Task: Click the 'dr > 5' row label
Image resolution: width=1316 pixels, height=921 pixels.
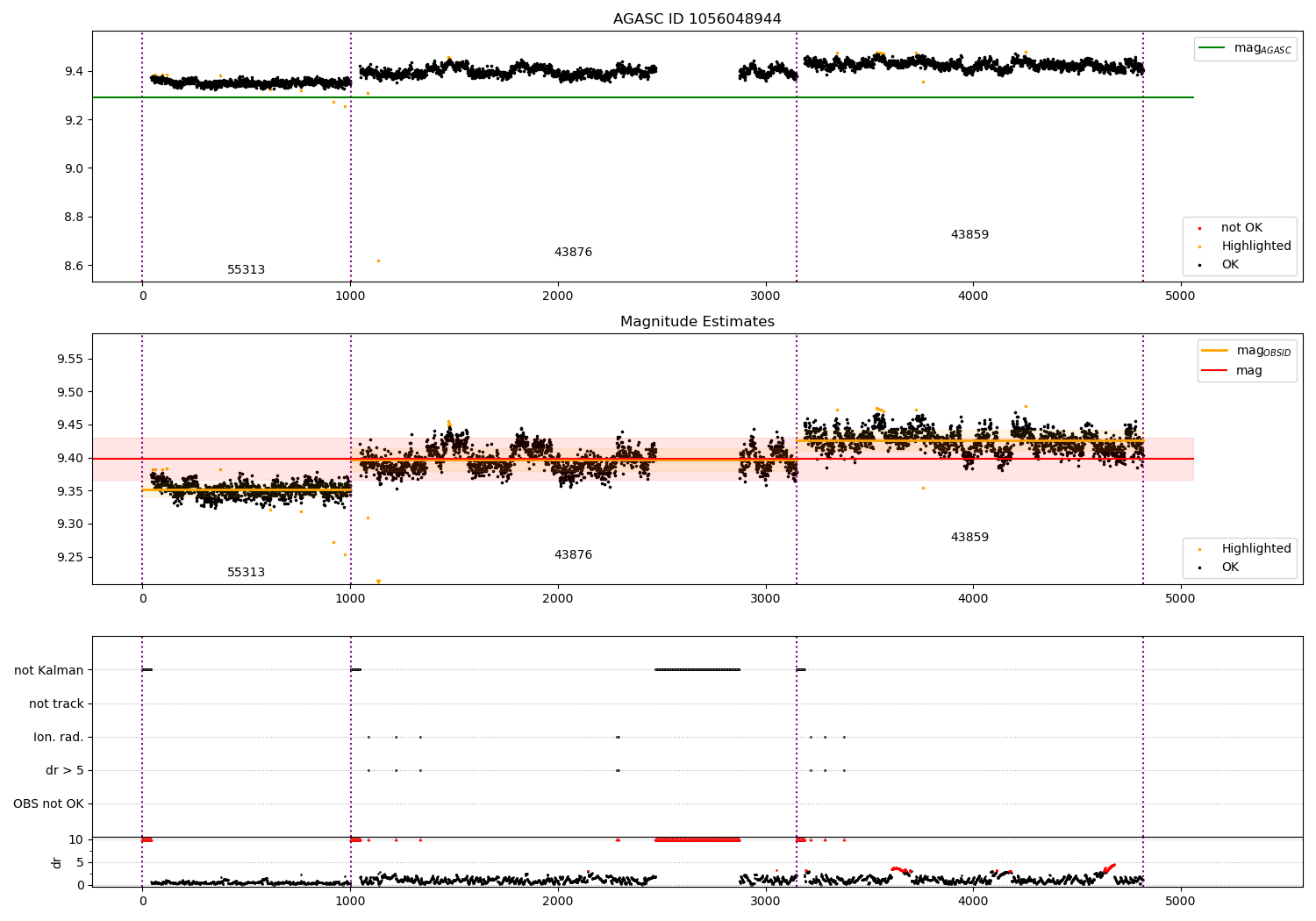Action: pyautogui.click(x=65, y=770)
